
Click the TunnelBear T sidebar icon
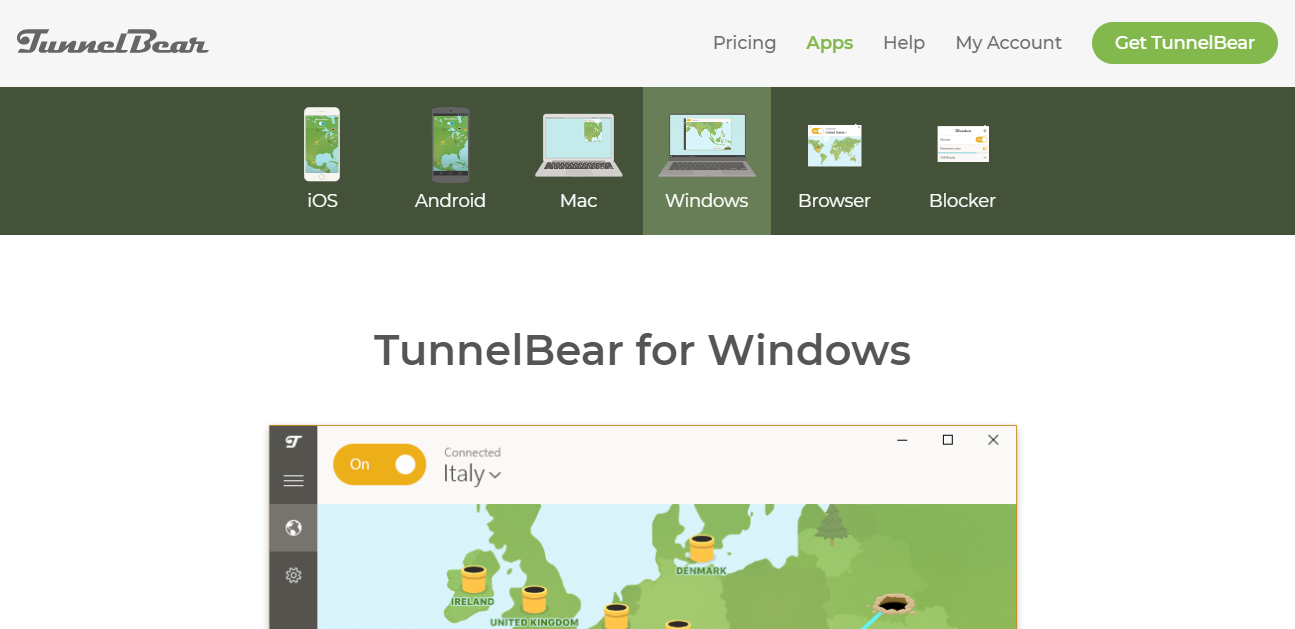click(293, 441)
